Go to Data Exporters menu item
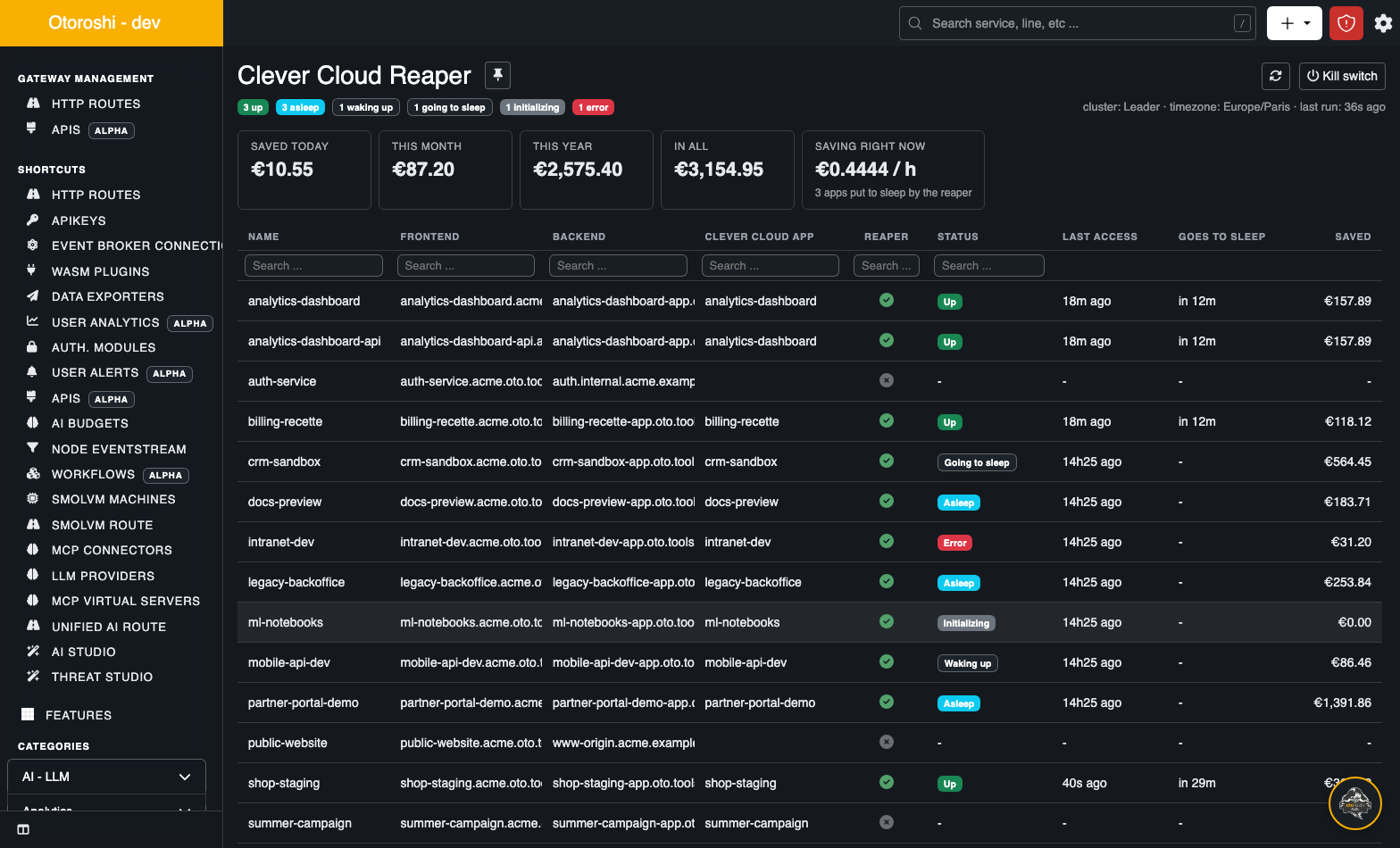This screenshot has width=1400, height=848. tap(107, 296)
